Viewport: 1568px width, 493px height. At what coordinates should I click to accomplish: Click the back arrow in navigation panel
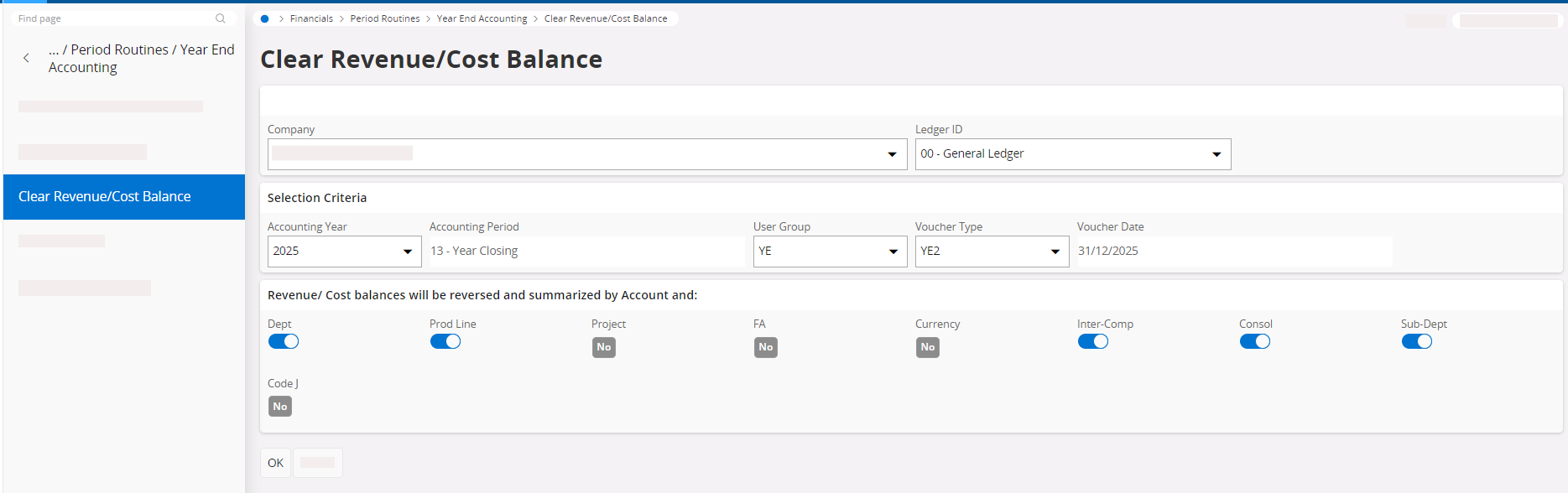27,58
